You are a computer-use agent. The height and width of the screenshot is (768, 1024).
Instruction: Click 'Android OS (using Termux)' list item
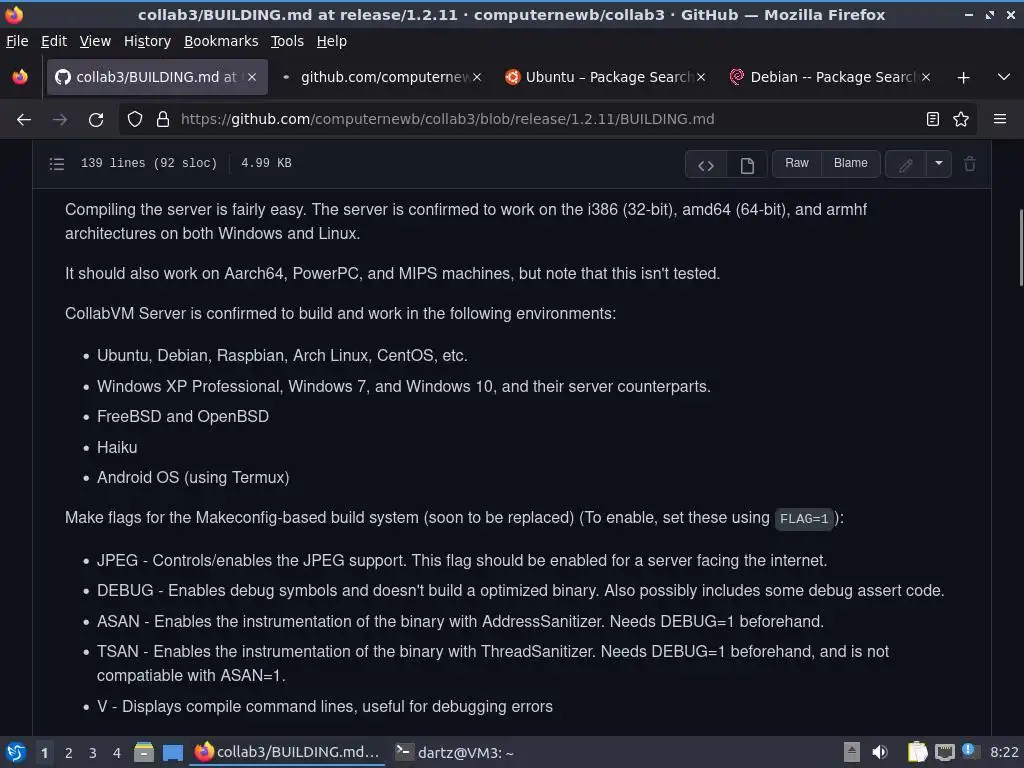(x=193, y=477)
